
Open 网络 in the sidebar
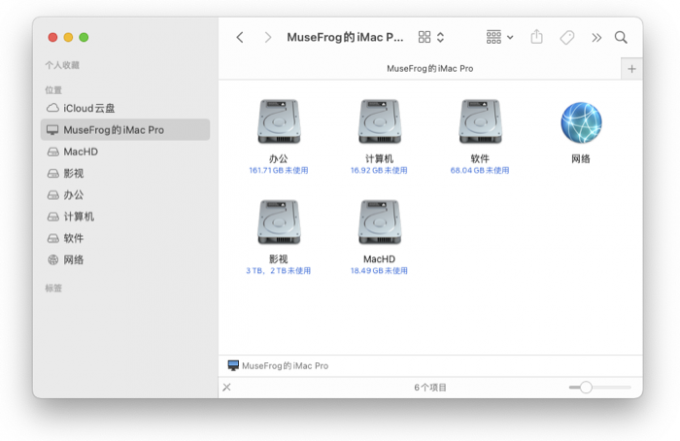point(125,260)
